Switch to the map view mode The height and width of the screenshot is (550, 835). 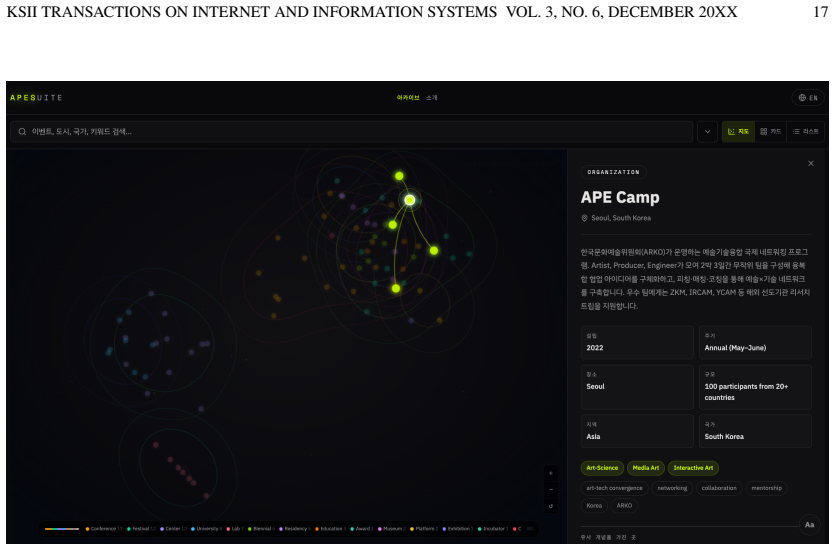tap(738, 132)
